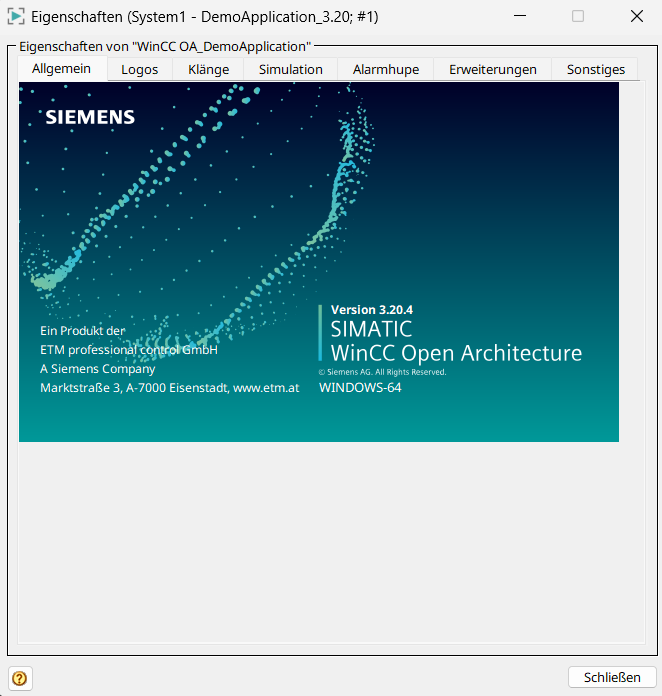Click the Siemens AG copyright text
The width and height of the screenshot is (662, 696).
(382, 372)
